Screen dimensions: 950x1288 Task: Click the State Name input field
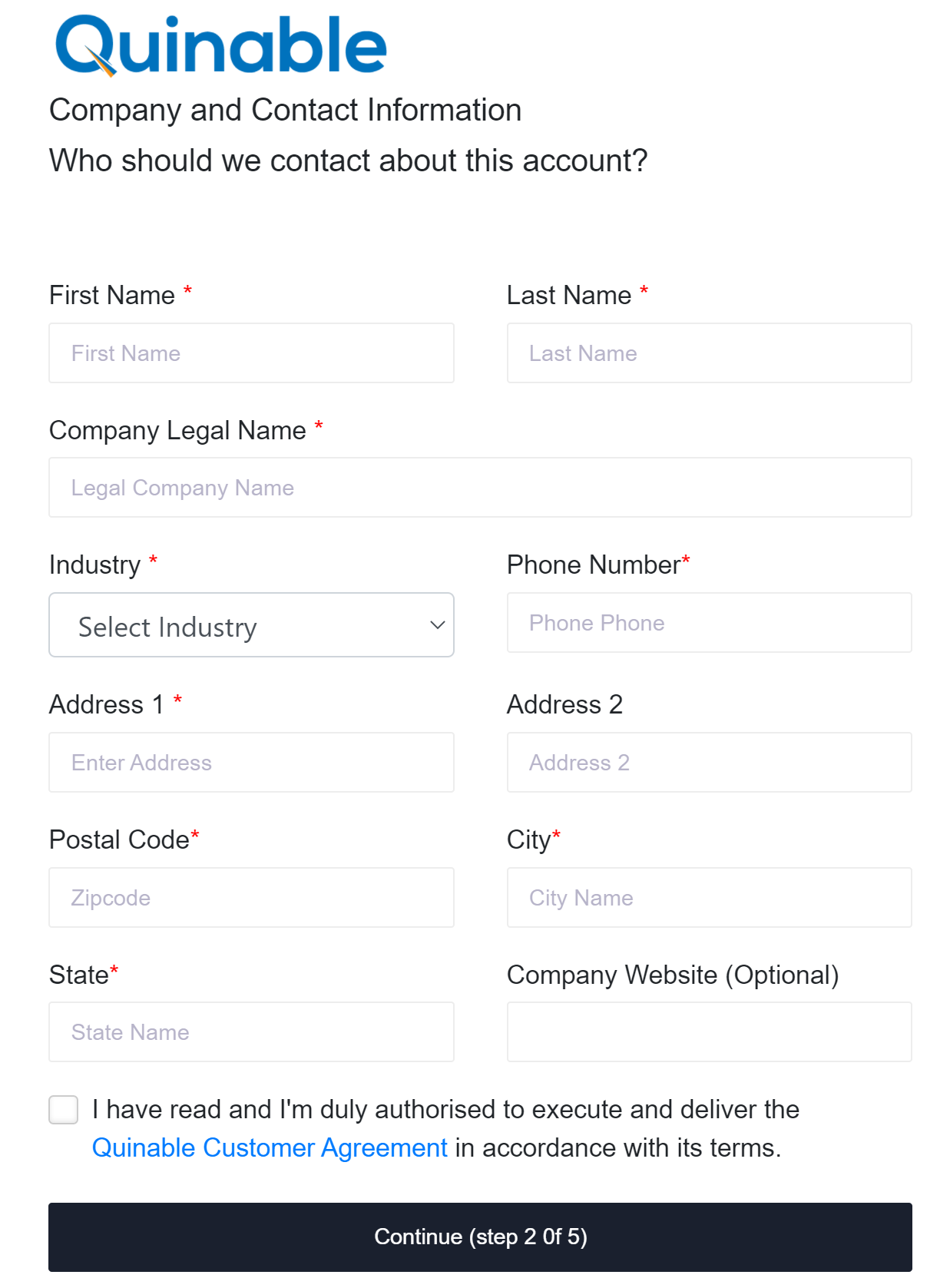tap(251, 1032)
